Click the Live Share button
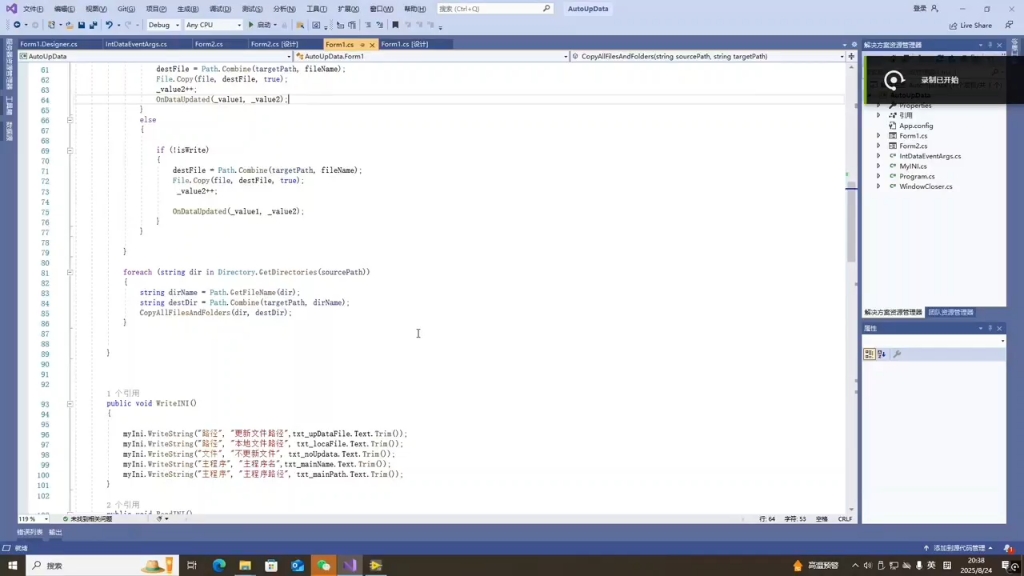 [970, 25]
